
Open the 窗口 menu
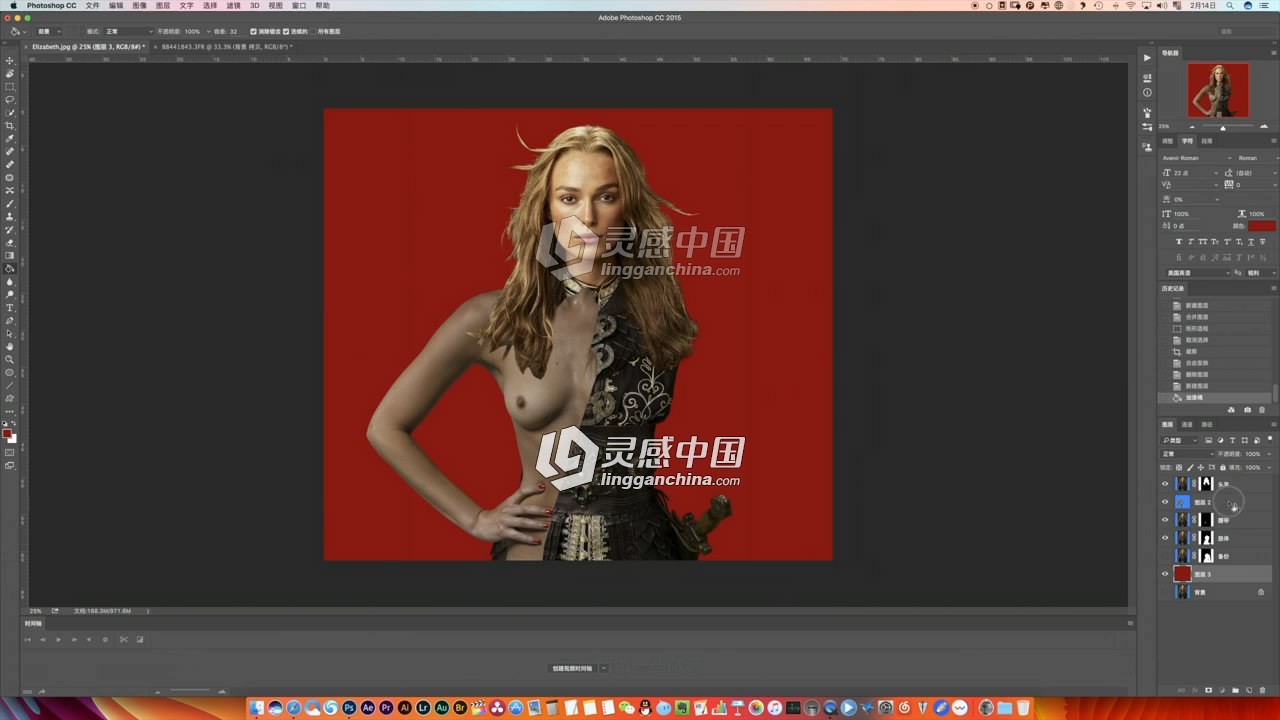pos(299,5)
